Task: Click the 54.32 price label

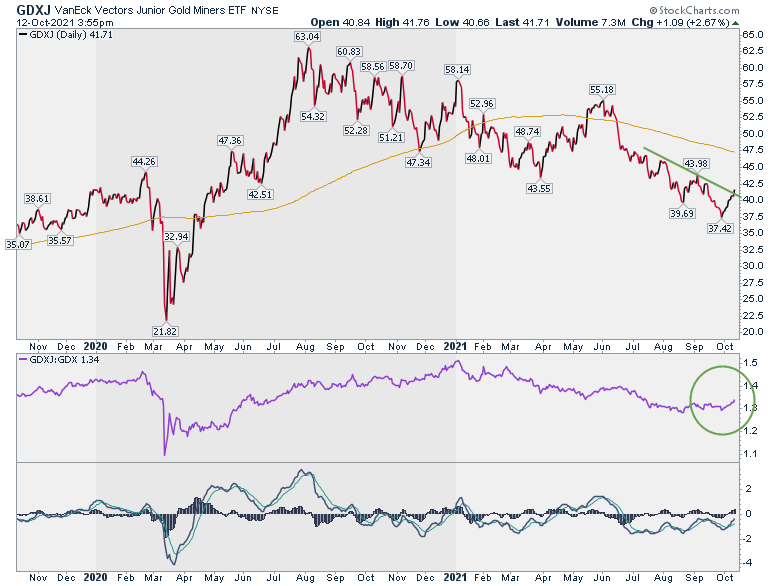Action: tap(313, 116)
